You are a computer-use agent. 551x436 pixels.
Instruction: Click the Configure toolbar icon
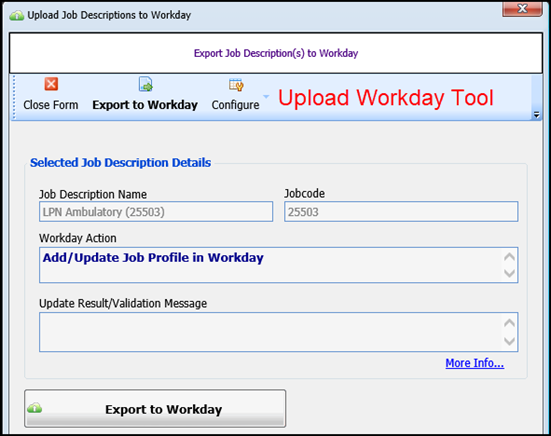236,85
